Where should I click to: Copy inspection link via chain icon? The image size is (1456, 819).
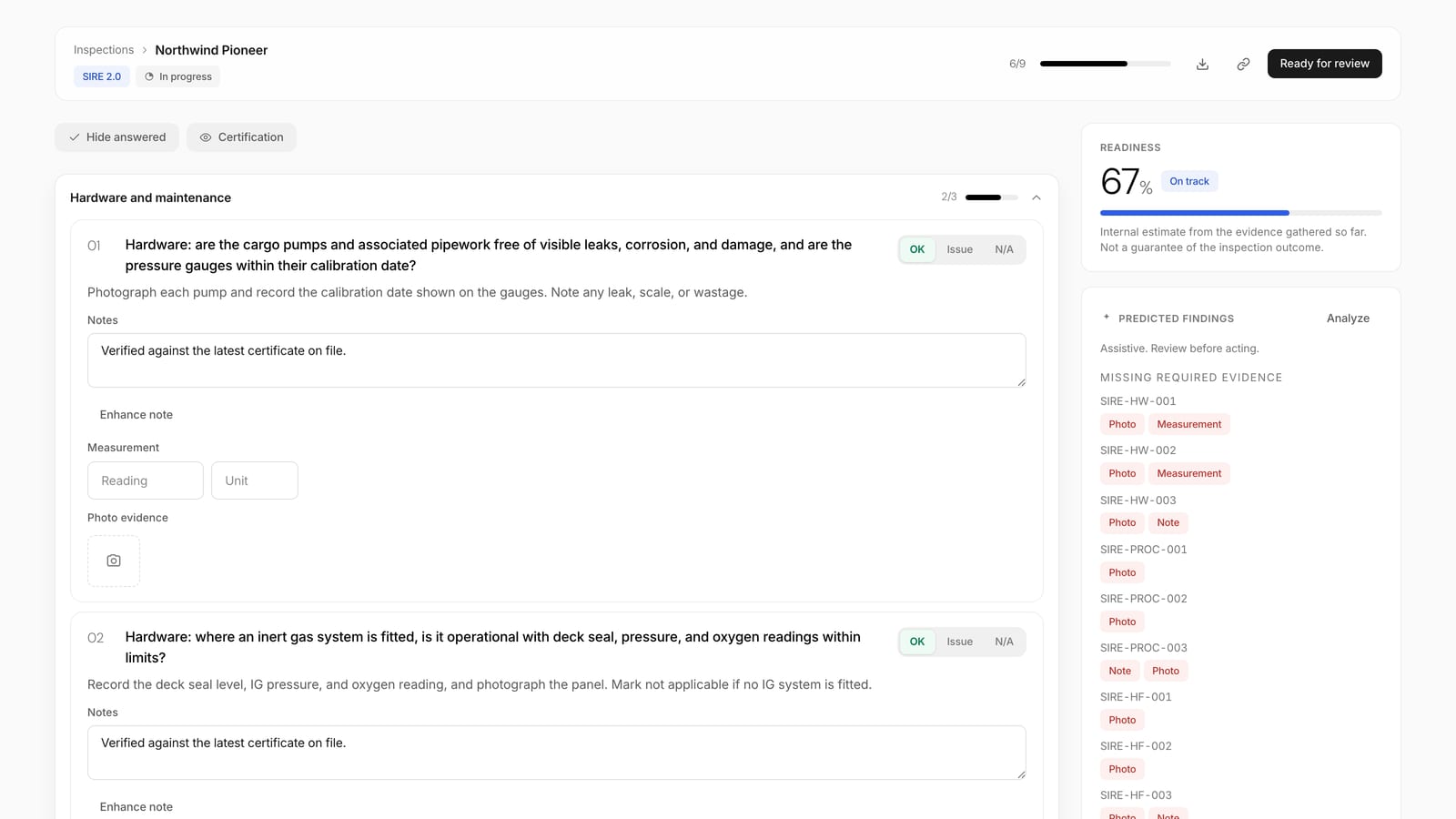(1243, 64)
